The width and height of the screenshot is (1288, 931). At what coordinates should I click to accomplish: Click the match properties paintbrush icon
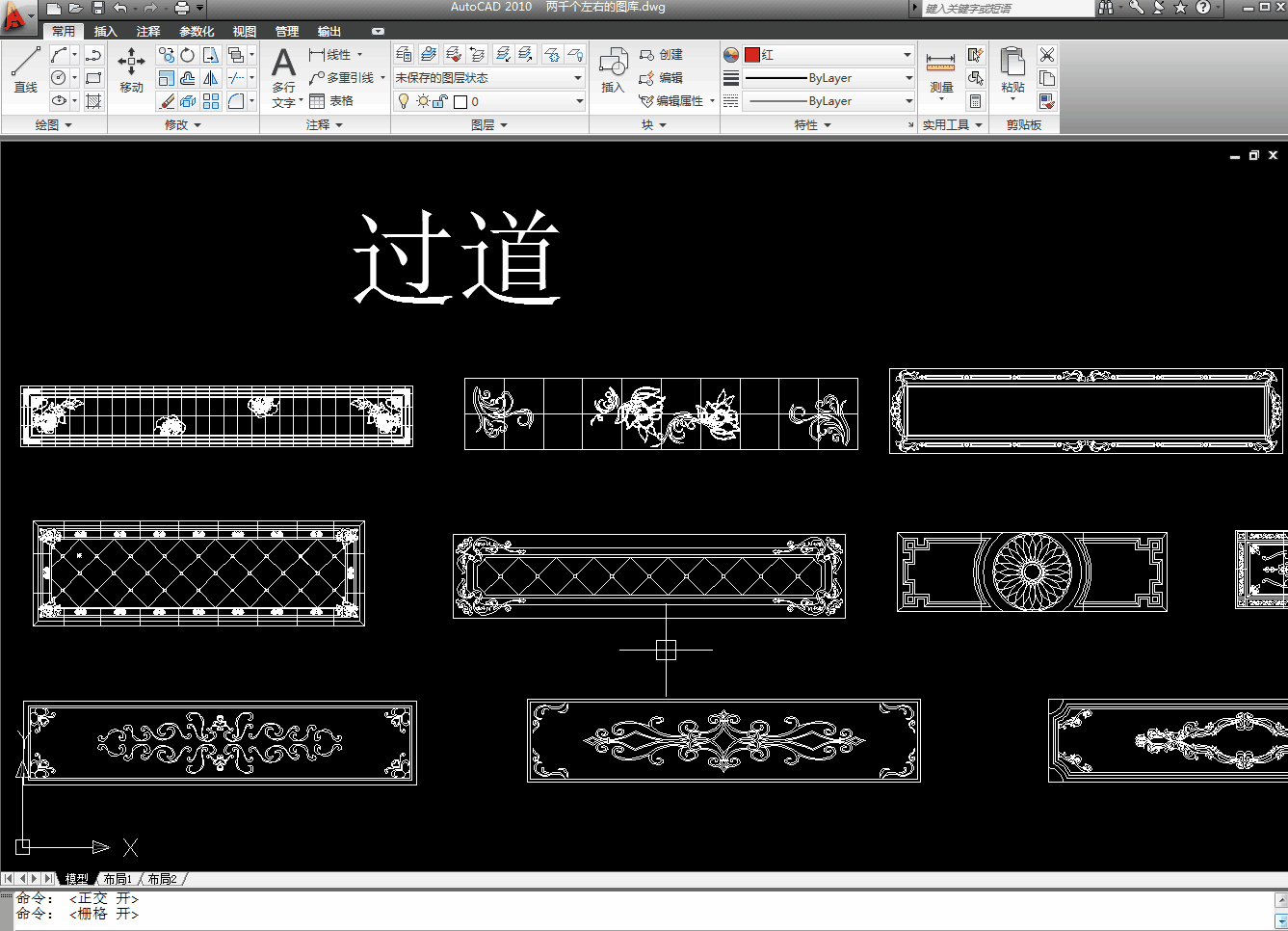pos(1047,100)
